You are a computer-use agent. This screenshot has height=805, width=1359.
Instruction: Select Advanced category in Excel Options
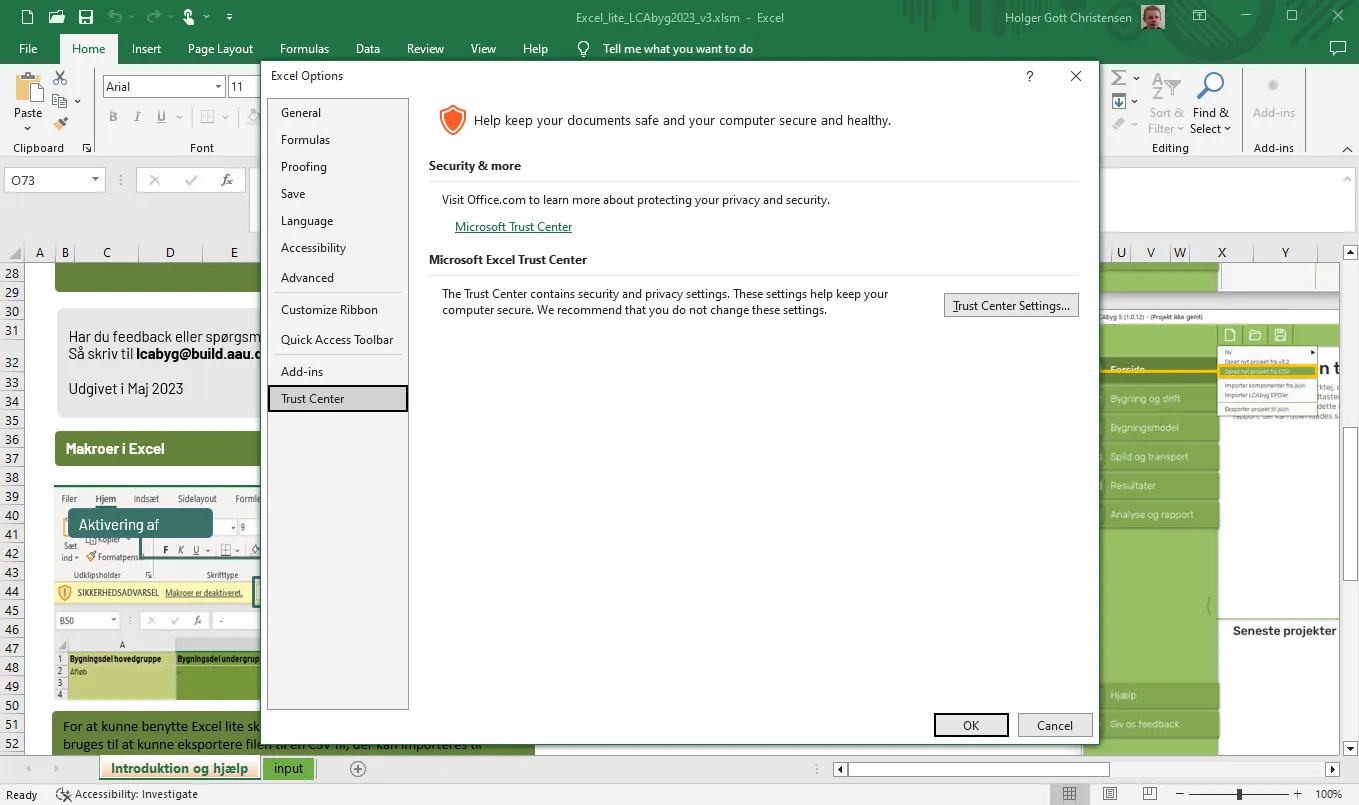(x=338, y=278)
